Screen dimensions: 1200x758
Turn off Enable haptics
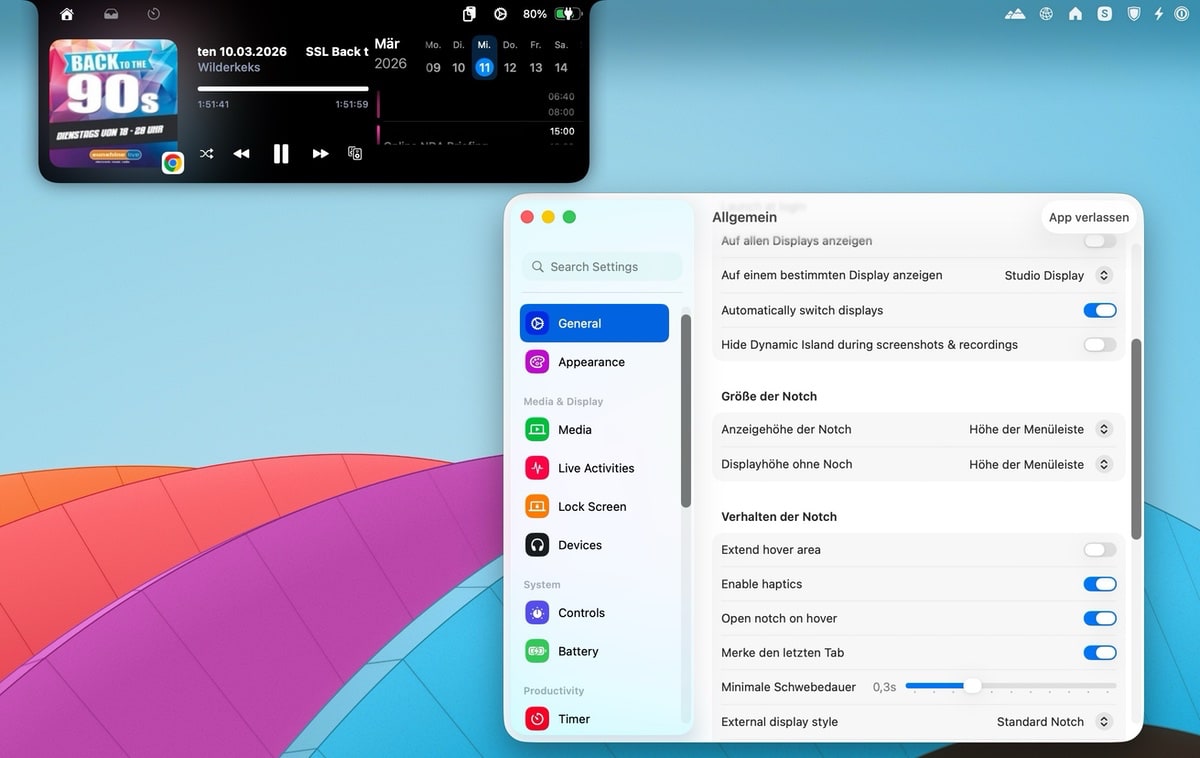coord(1100,583)
